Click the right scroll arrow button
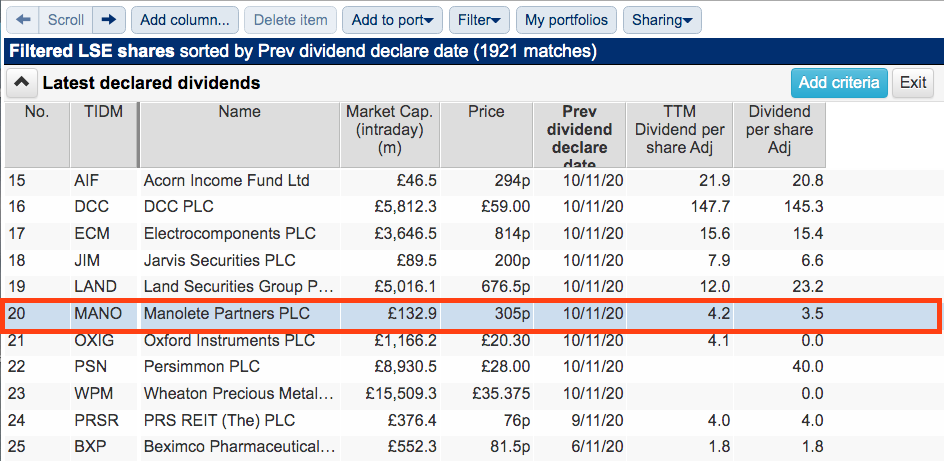This screenshot has height=461, width=944. (x=109, y=20)
